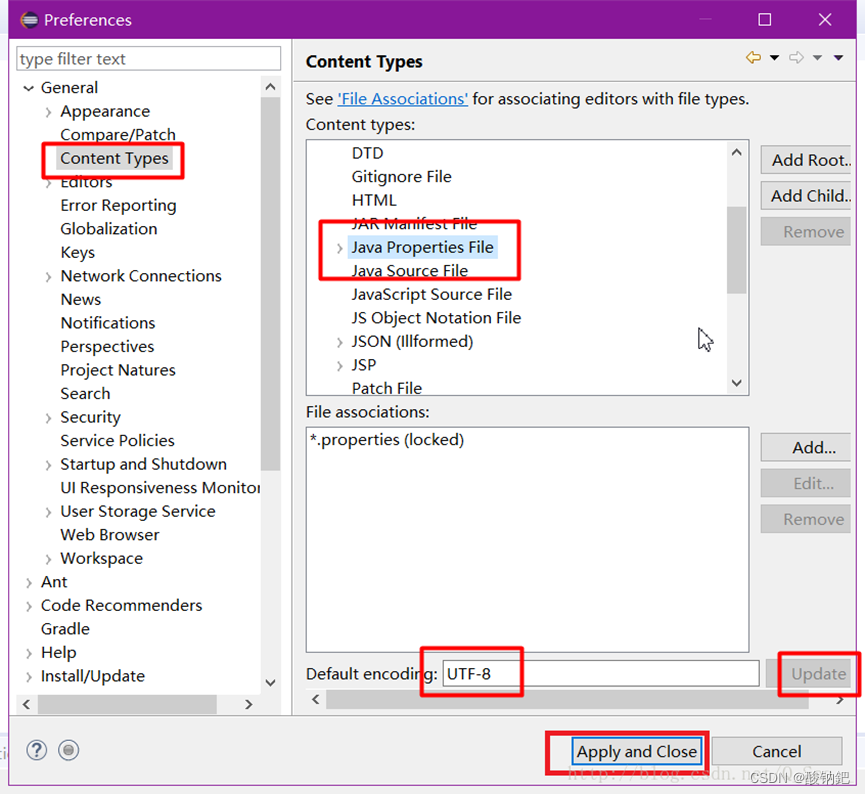
Task: Open Service Policies preference page
Action: (118, 440)
